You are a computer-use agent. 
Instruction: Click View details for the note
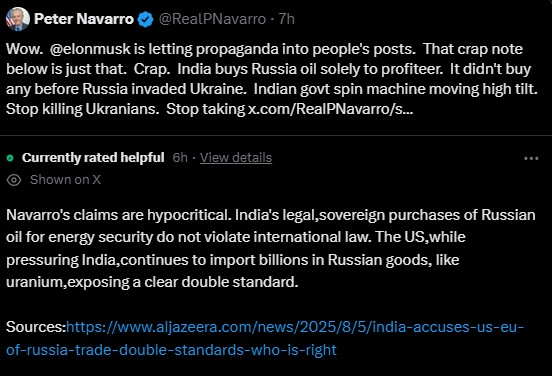[x=236, y=158]
